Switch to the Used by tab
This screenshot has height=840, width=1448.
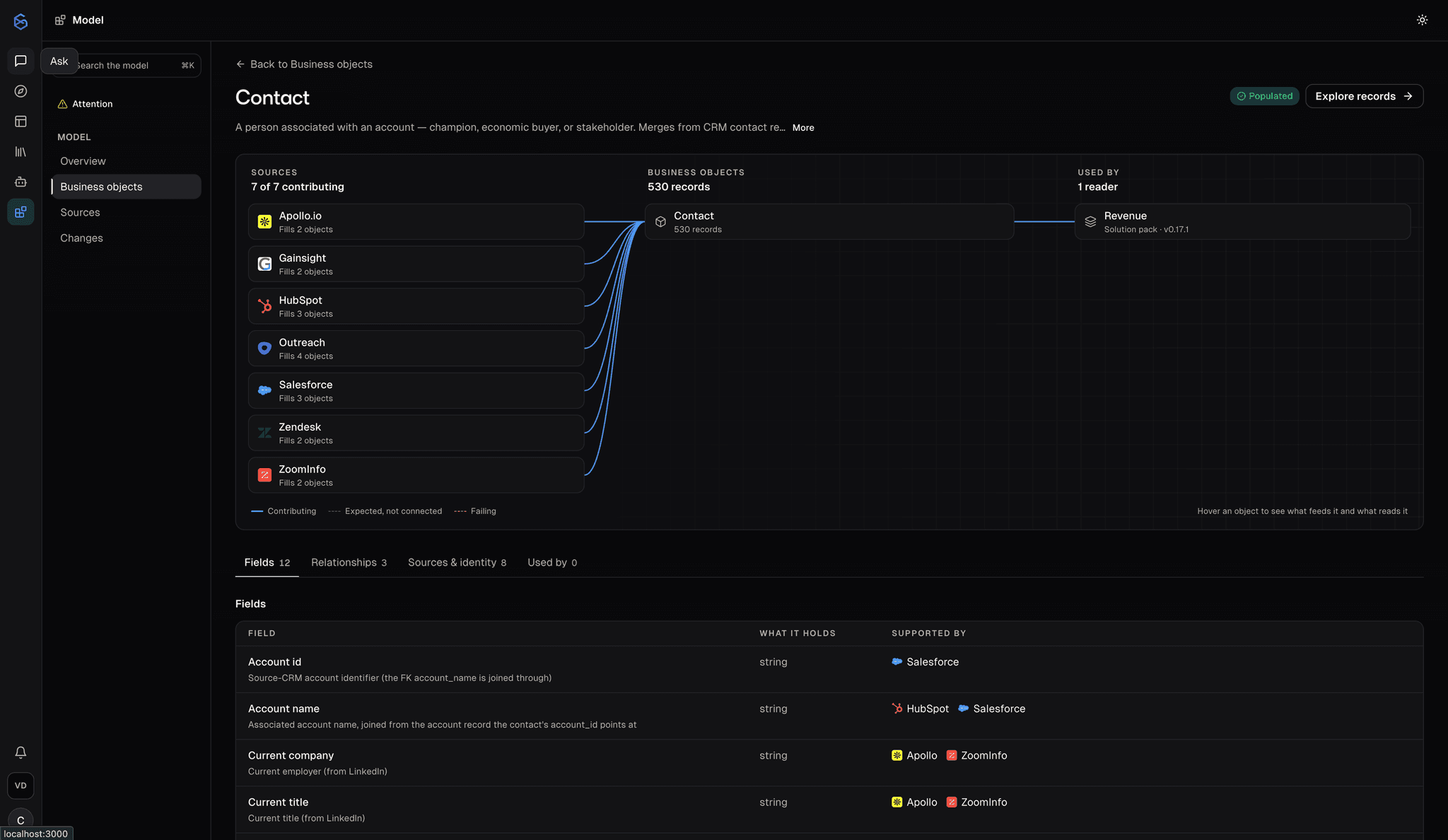(x=552, y=563)
